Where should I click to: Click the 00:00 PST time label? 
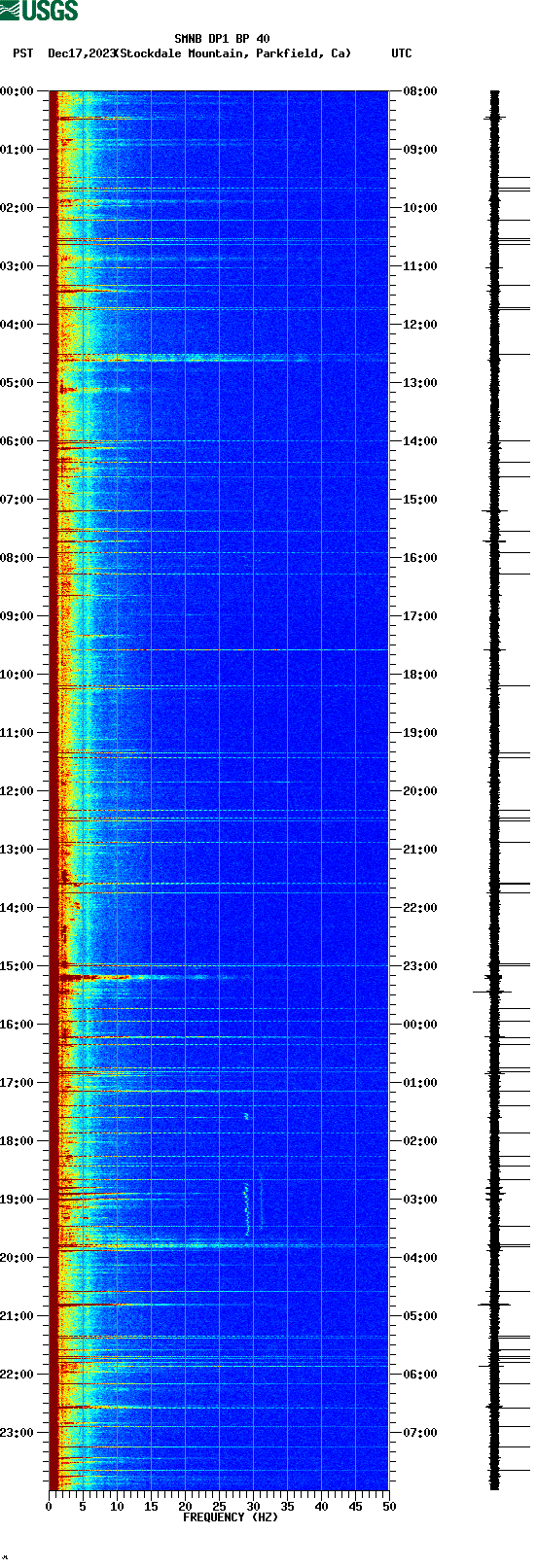[x=18, y=91]
